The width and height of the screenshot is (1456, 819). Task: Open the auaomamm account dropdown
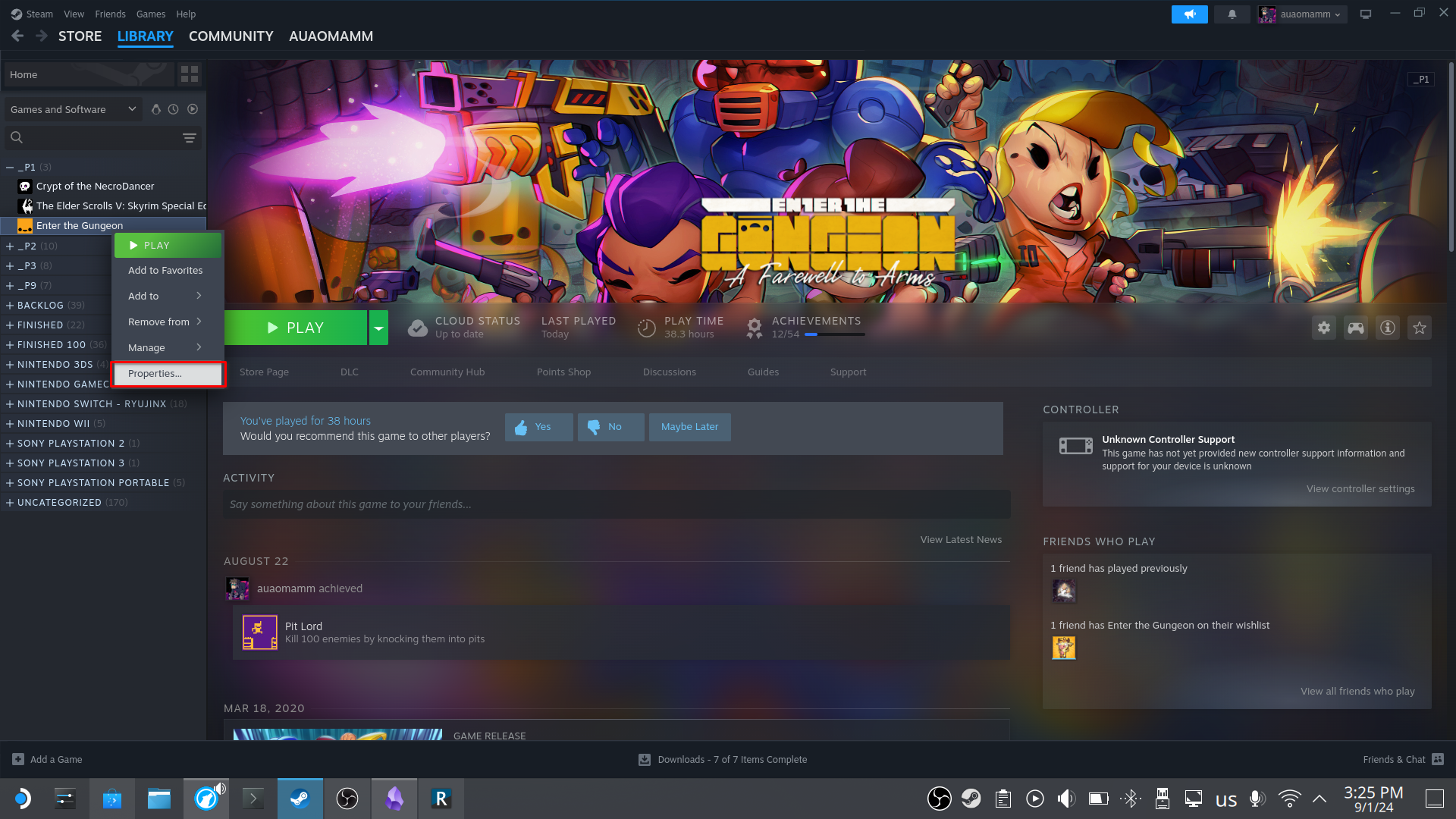[1302, 14]
